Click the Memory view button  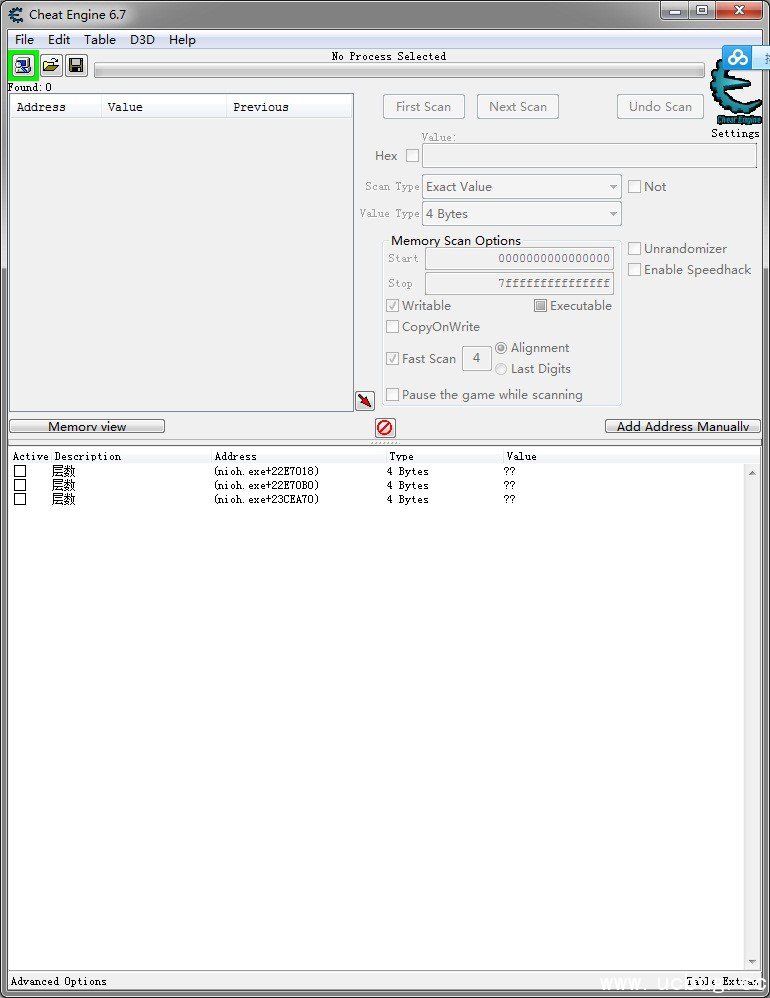[87, 427]
